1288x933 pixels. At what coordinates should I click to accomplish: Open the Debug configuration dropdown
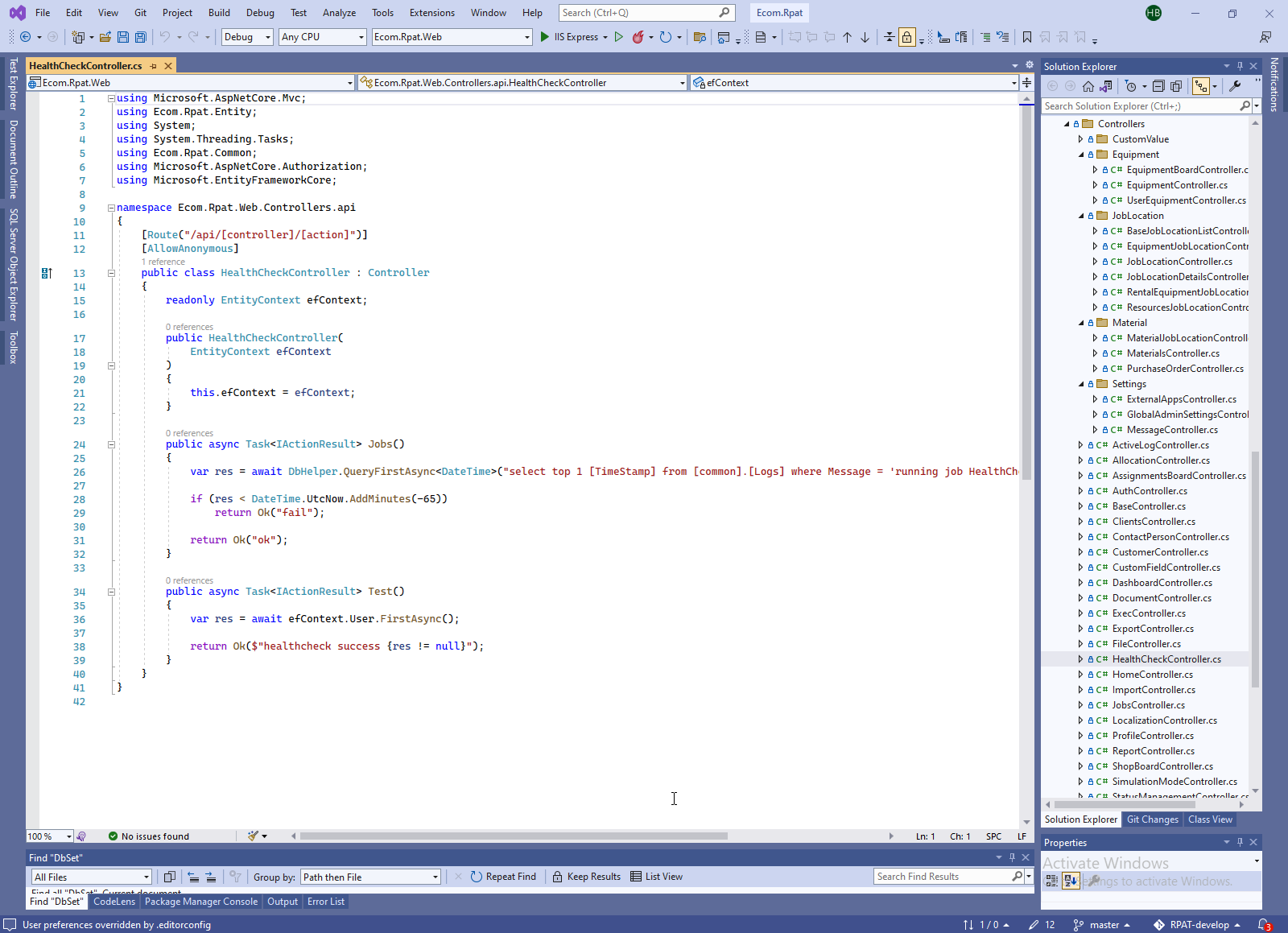click(x=247, y=37)
